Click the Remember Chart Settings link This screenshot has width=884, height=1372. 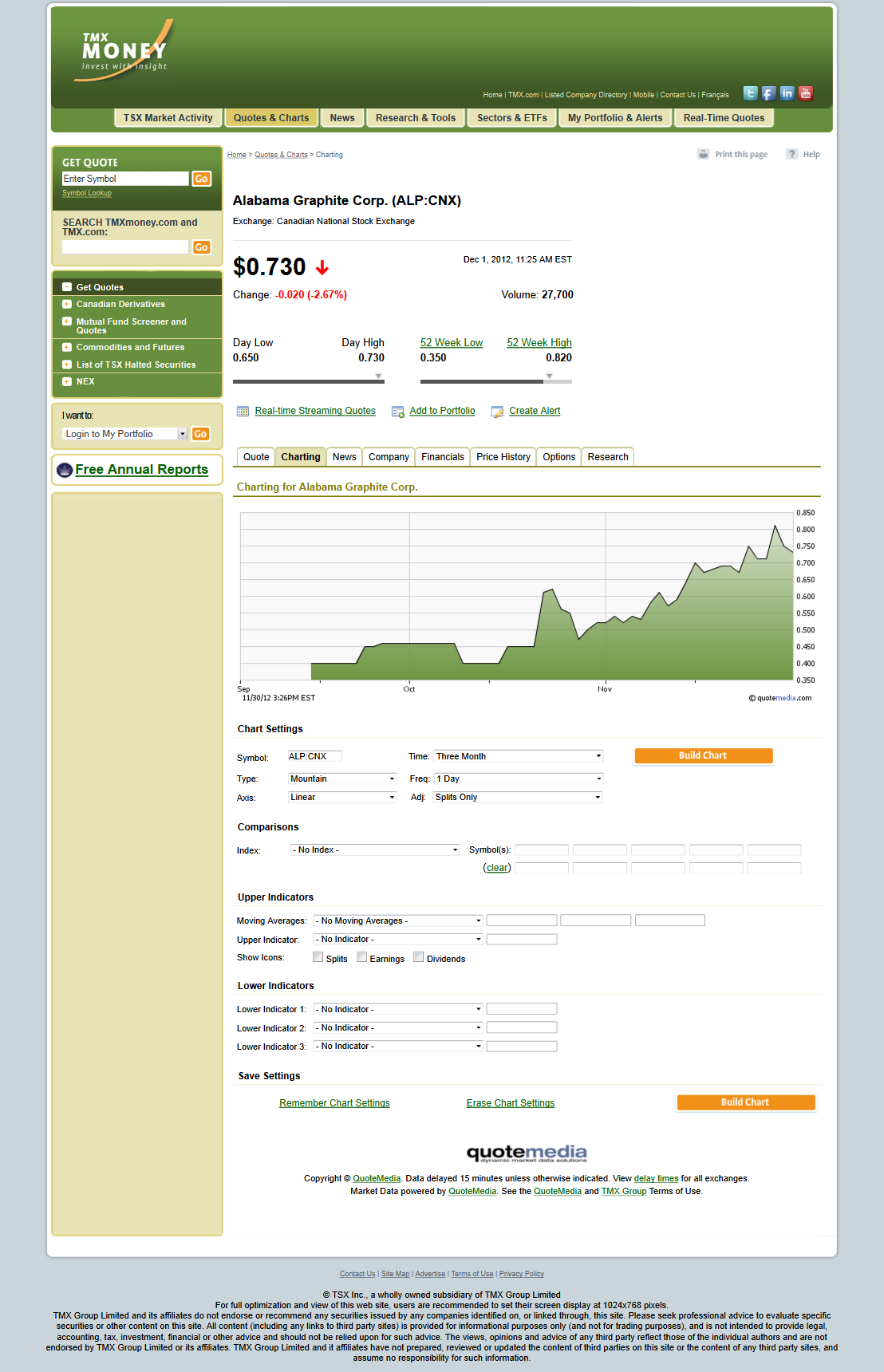(334, 1103)
